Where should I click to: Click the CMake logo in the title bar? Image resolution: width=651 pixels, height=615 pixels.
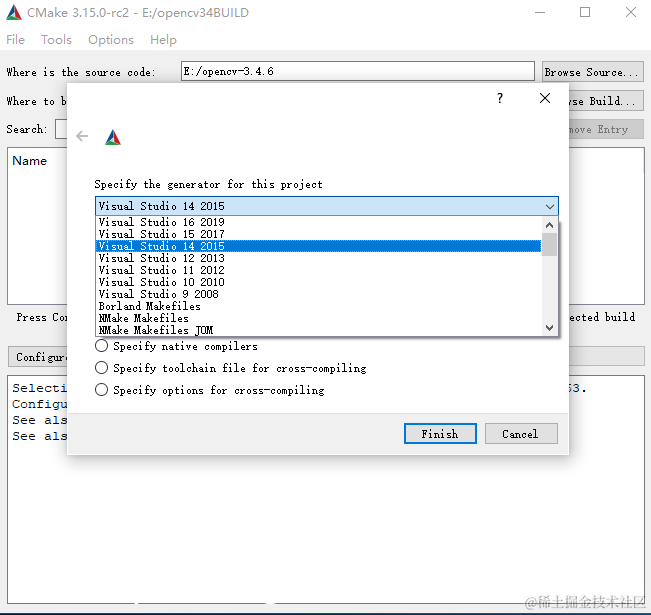point(14,12)
